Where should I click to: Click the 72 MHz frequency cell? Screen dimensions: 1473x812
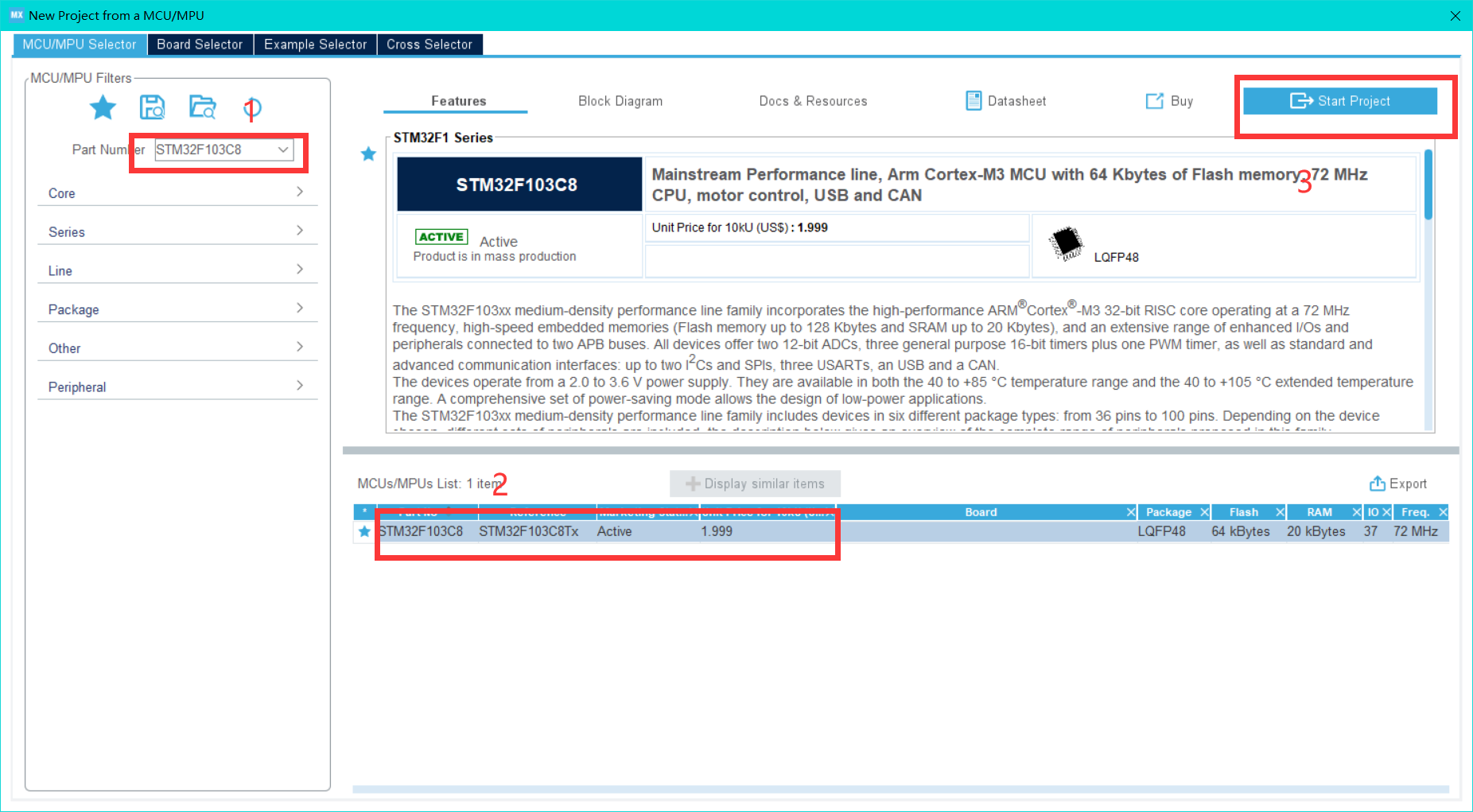tap(1416, 531)
